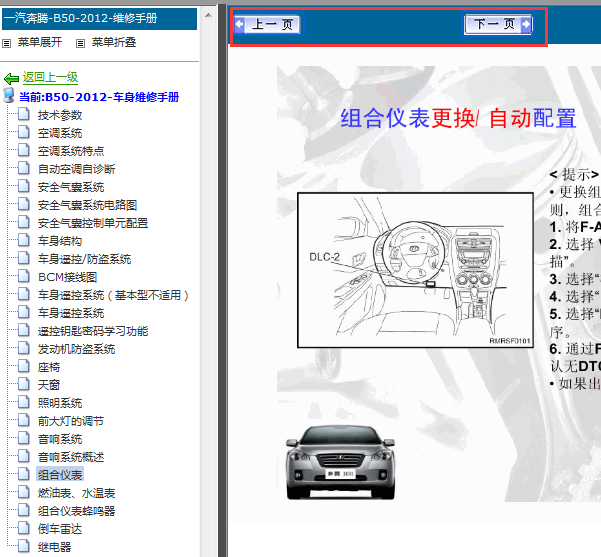Open 音响系统 page

(x=60, y=439)
